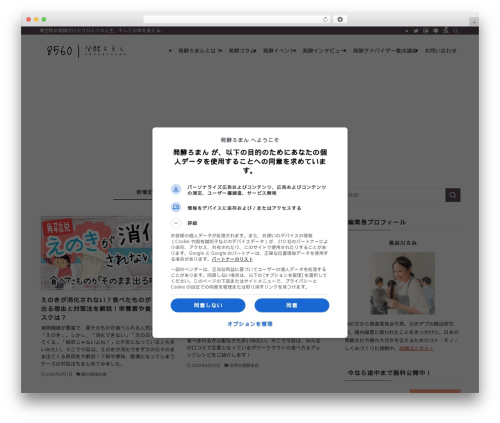The image size is (500, 423).
Task: Click the personalized ads purpose icon in the dialog
Action: coord(176,189)
